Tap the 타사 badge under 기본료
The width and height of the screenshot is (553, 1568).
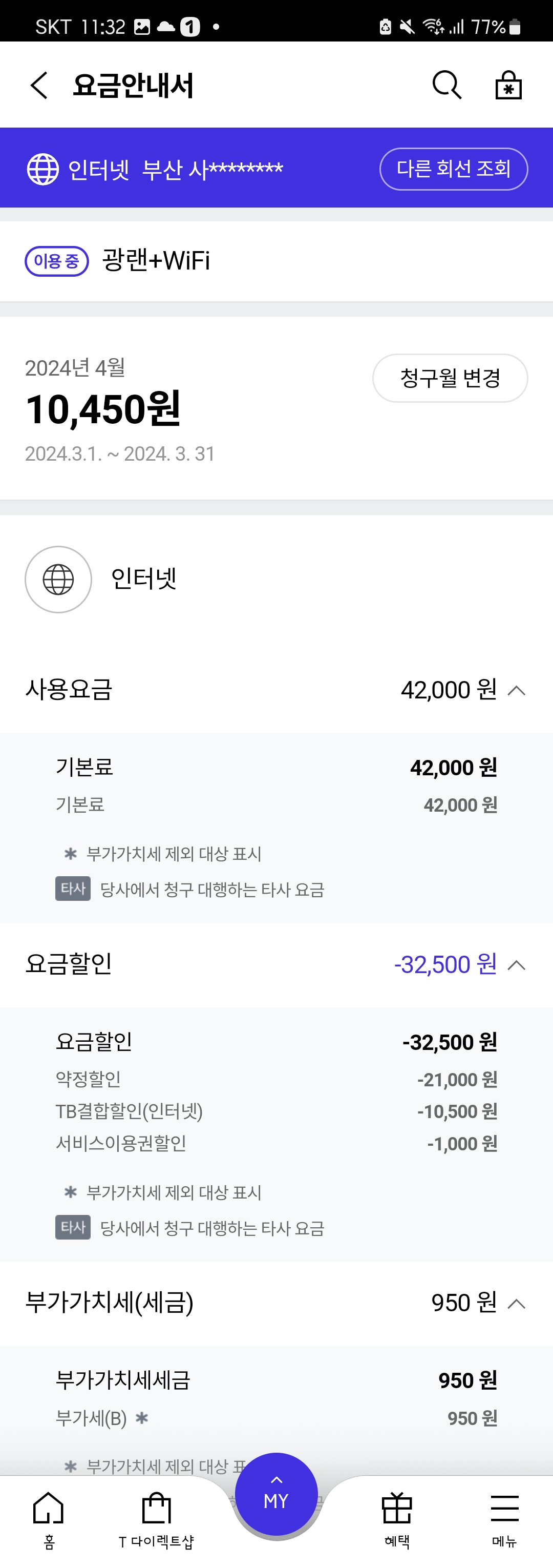pos(72,889)
